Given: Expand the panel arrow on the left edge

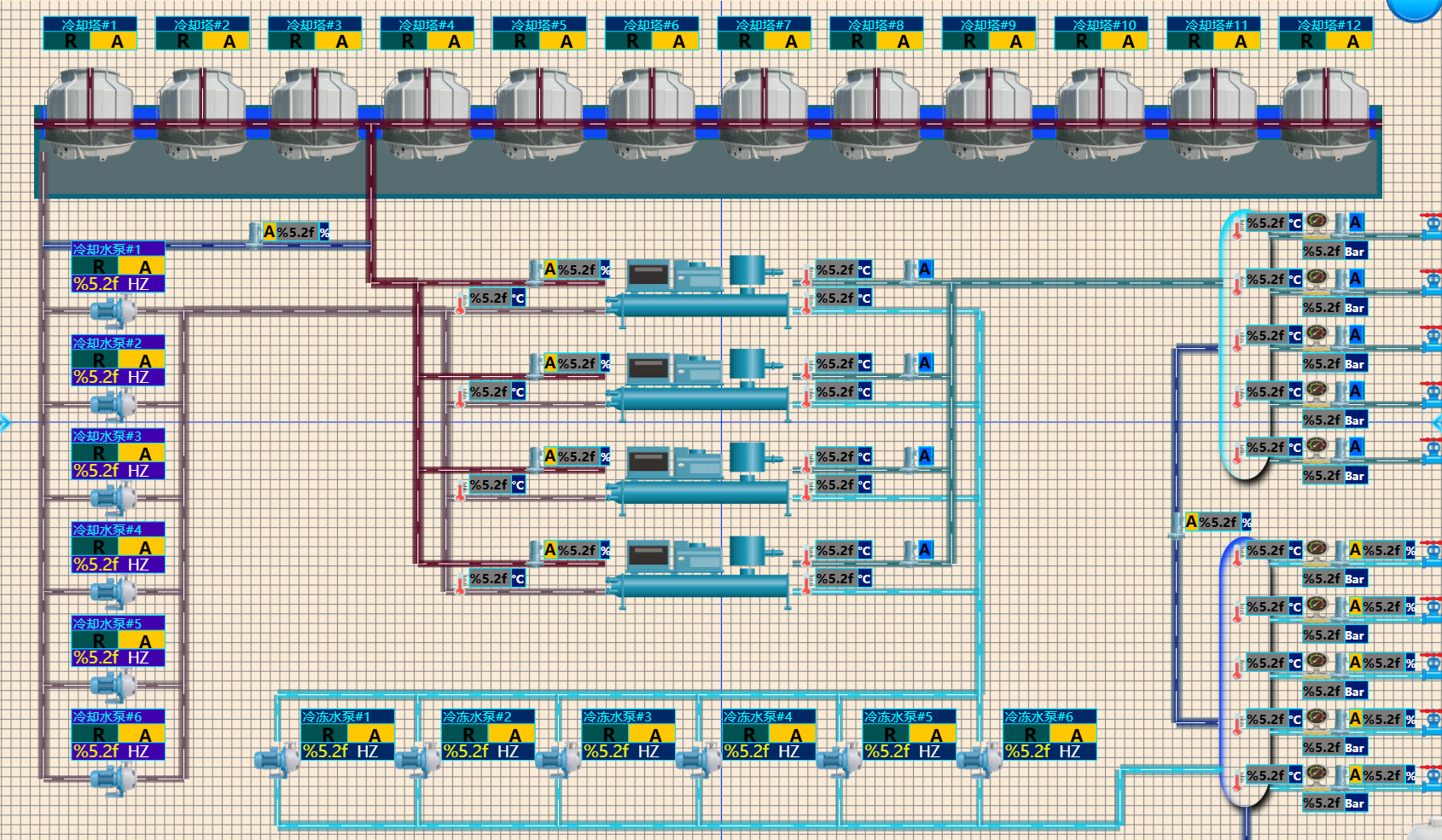Looking at the screenshot, I should pyautogui.click(x=5, y=422).
